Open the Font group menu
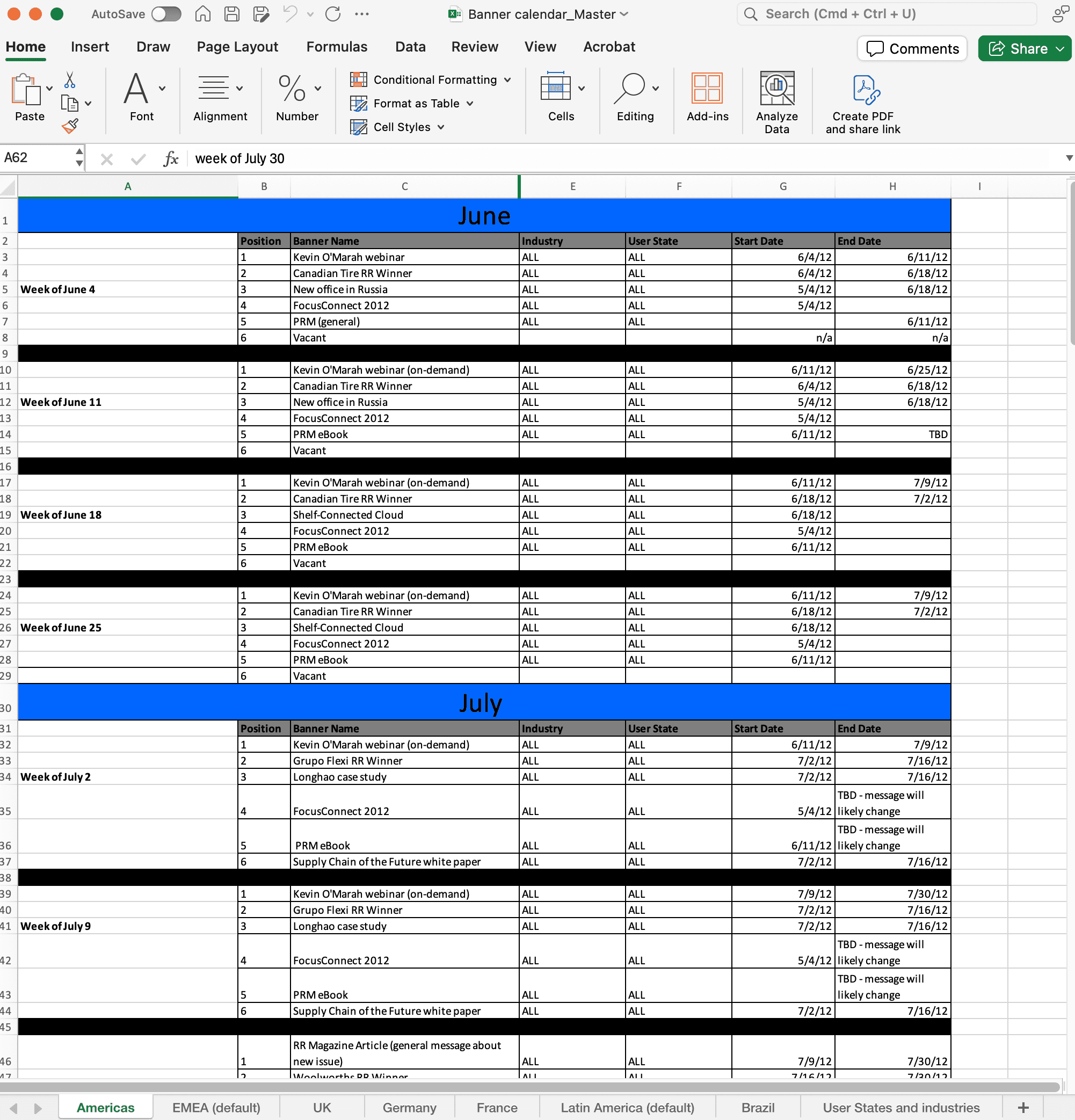 click(x=142, y=96)
